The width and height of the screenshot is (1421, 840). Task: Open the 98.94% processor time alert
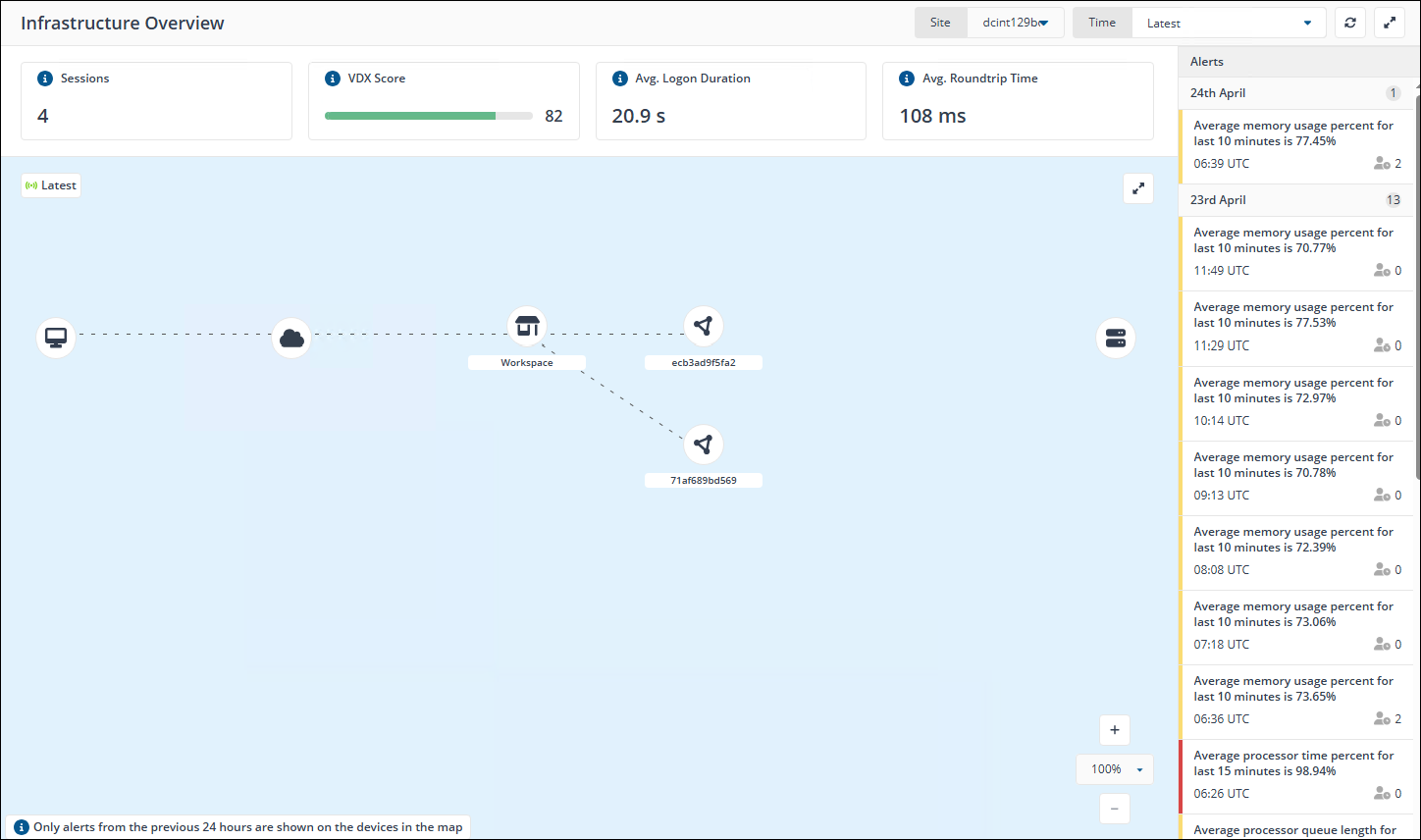click(1293, 774)
